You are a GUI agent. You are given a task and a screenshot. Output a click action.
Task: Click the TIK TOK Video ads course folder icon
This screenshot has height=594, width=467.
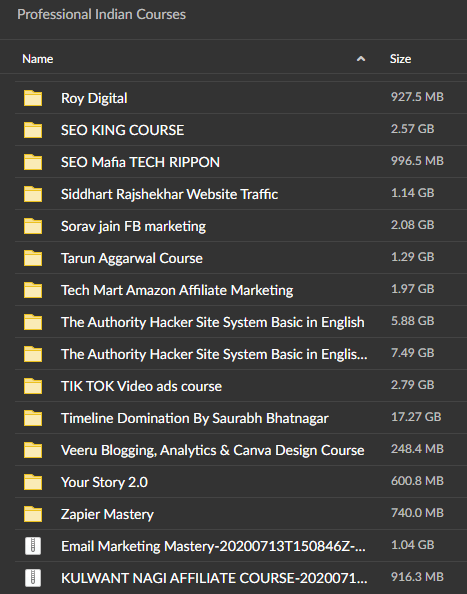click(33, 386)
